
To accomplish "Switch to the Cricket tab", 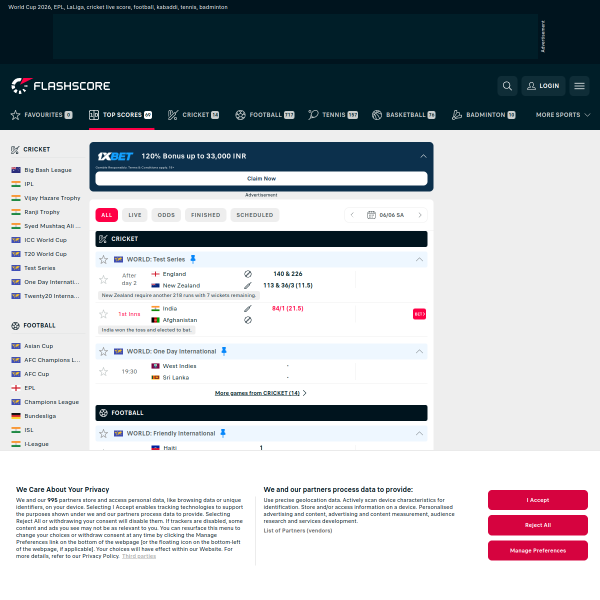I will click(x=193, y=115).
